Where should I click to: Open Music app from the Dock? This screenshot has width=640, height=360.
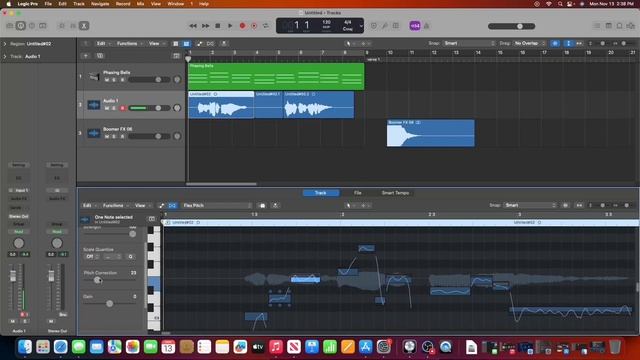click(276, 347)
